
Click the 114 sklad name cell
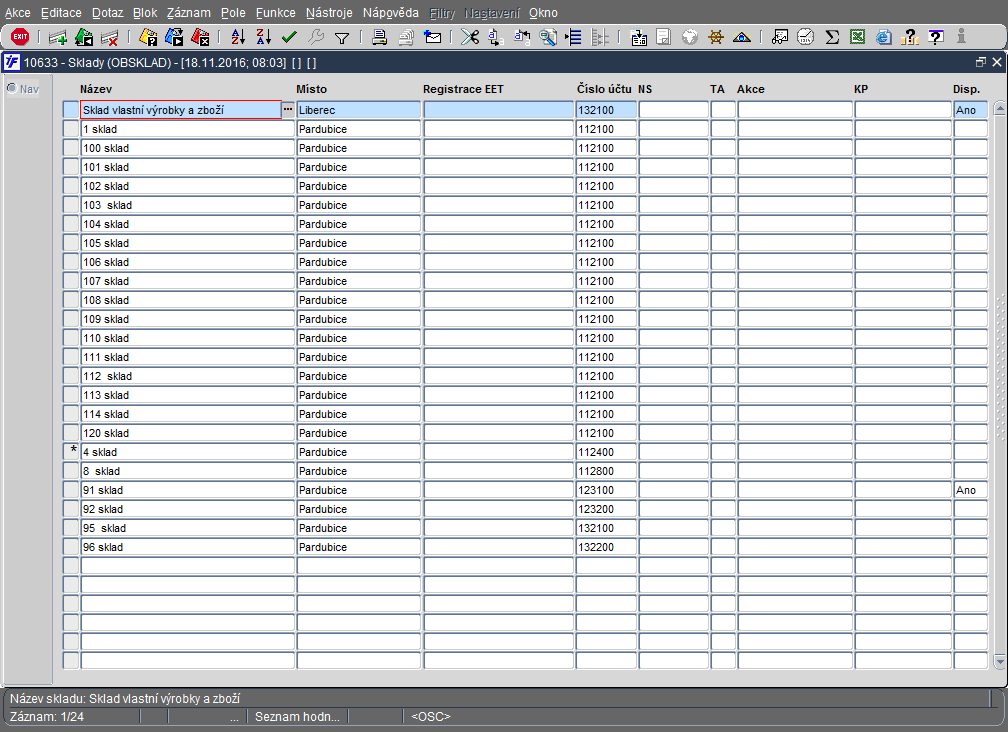[x=188, y=414]
